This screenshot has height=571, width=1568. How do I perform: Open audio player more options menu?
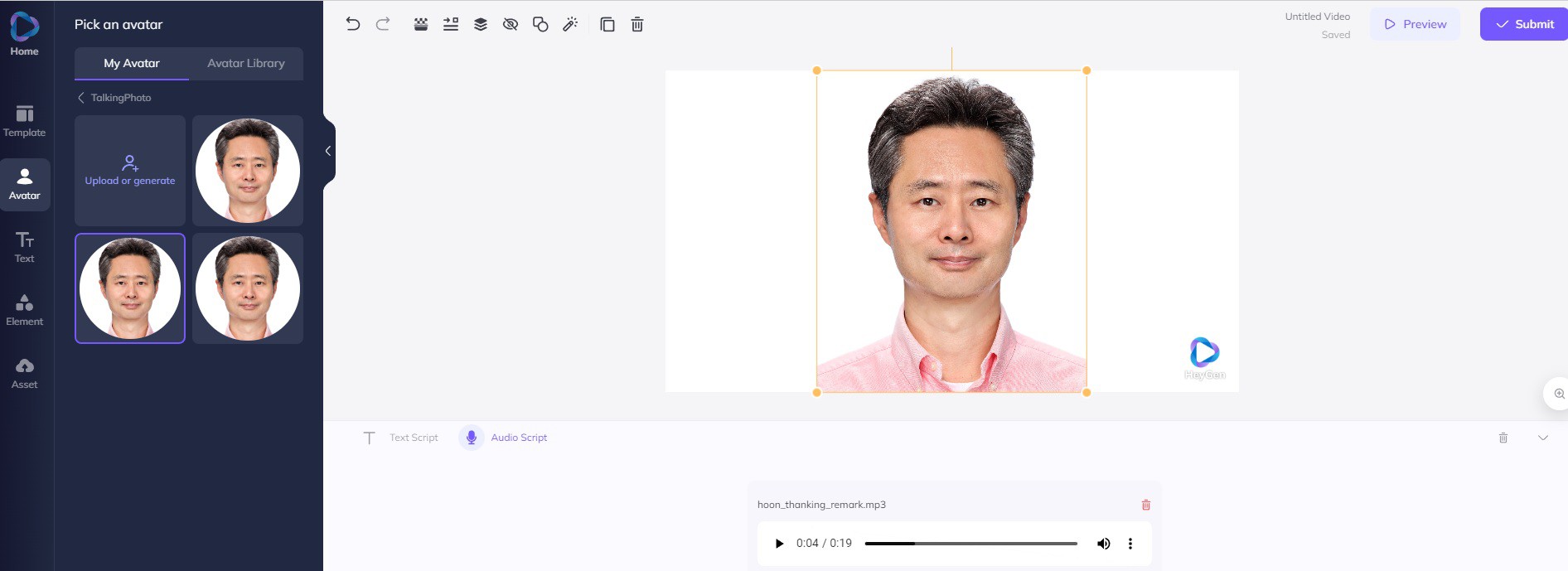1130,544
